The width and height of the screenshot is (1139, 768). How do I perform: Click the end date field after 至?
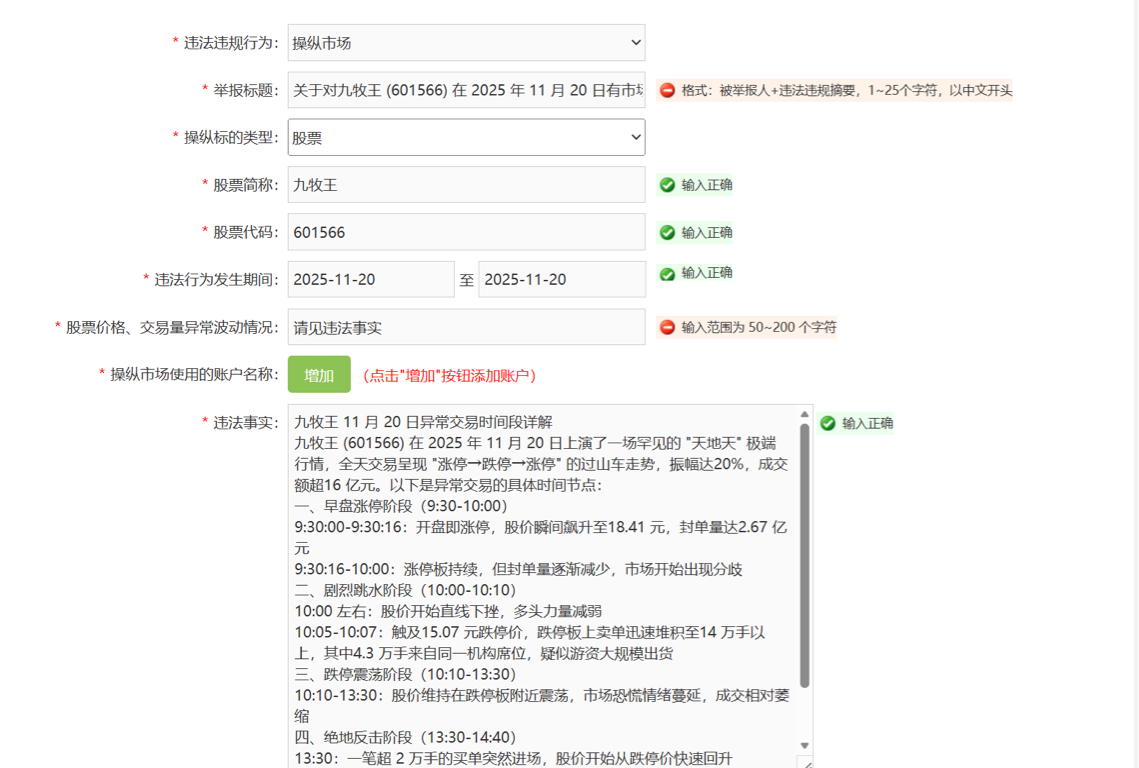point(562,279)
